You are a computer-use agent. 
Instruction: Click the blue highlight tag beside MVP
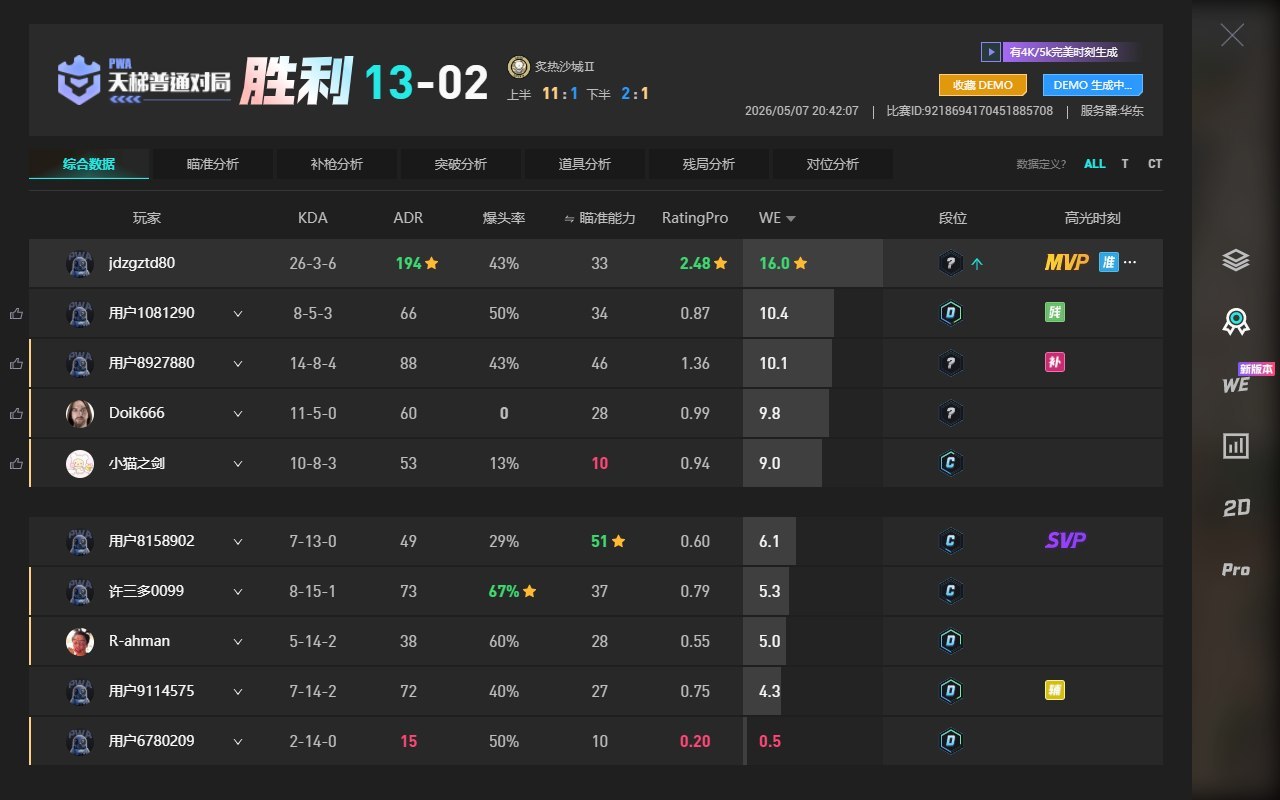coord(1108,262)
